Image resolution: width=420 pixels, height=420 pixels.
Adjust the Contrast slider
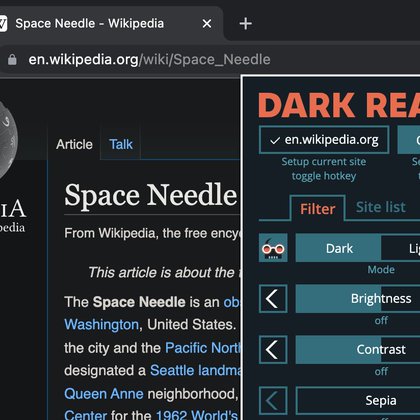coord(358,349)
